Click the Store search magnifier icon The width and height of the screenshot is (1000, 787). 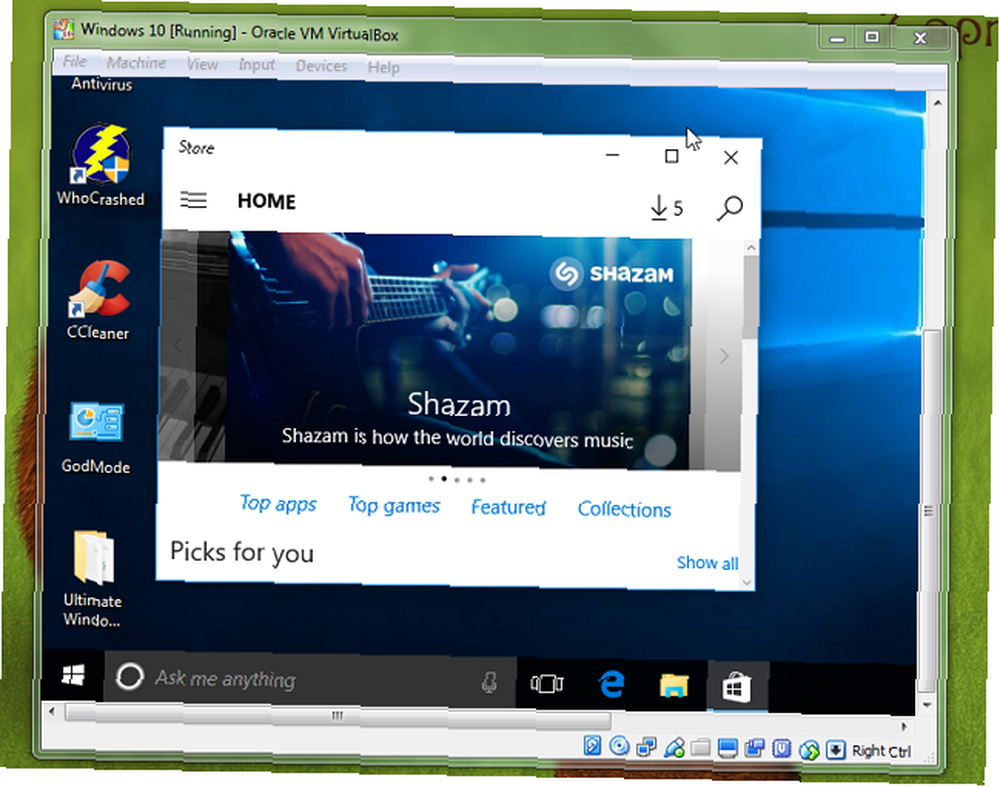730,208
